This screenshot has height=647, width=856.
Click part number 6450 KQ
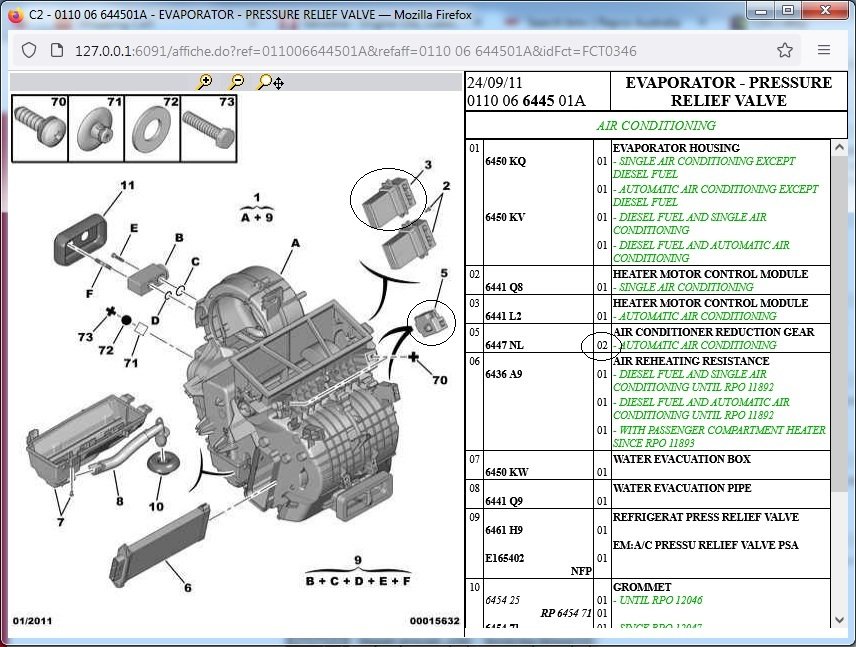pos(506,162)
